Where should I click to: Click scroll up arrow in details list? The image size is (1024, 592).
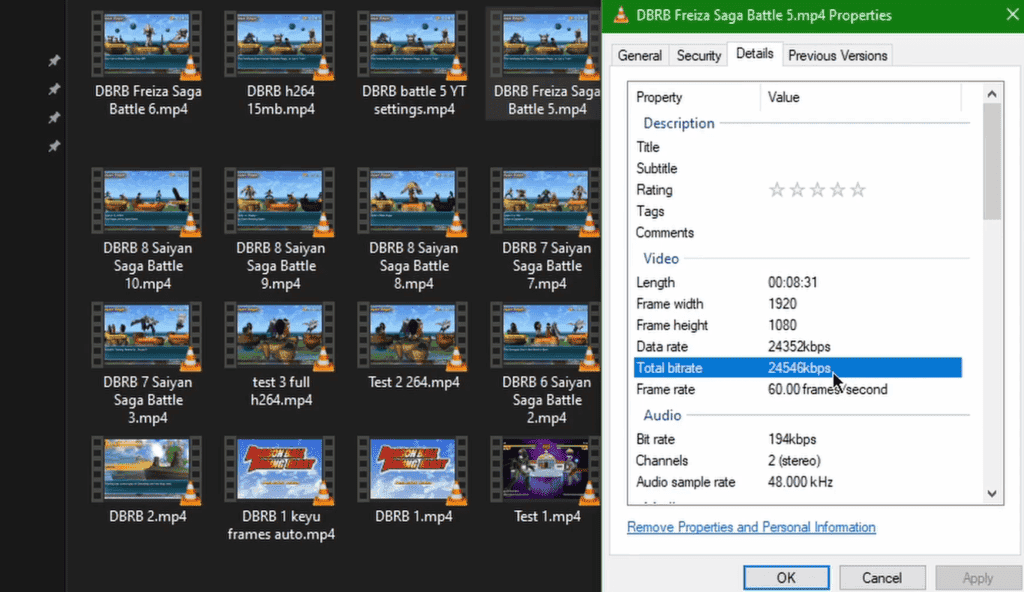click(992, 94)
